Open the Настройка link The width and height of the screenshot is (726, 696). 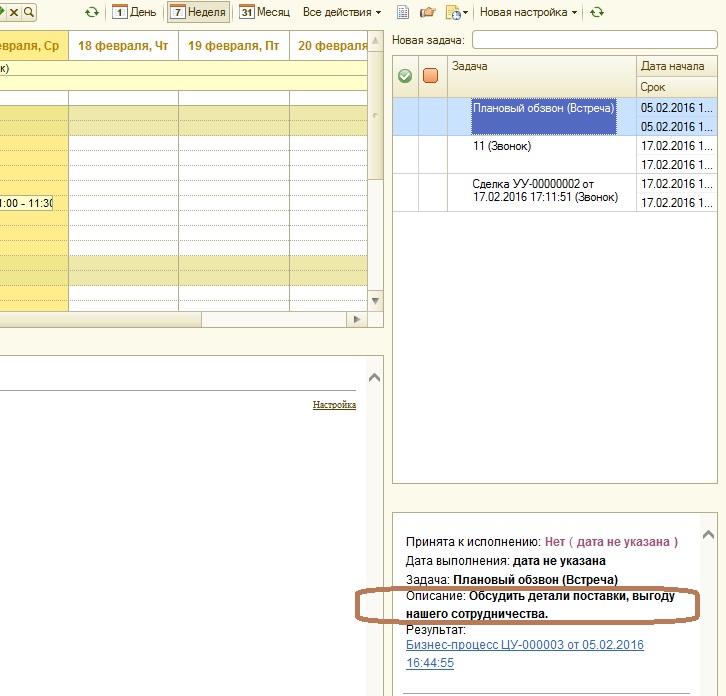[334, 405]
